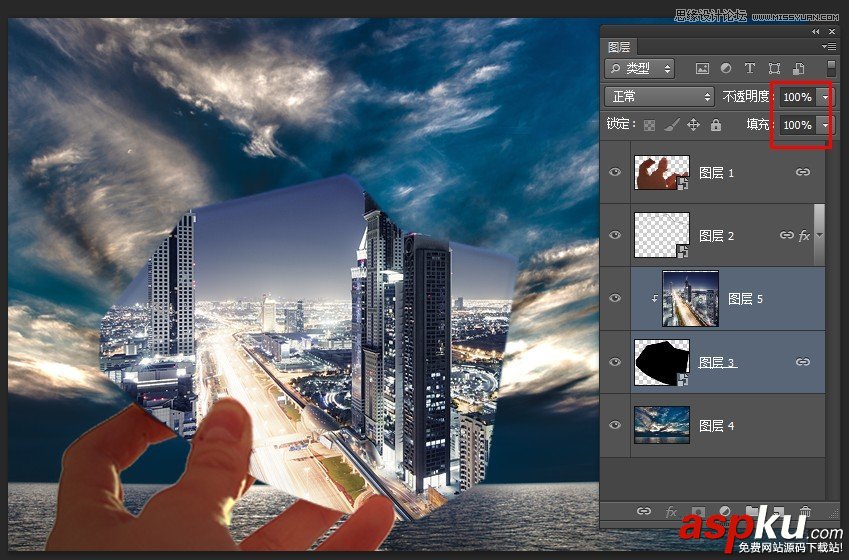Click opacity 100% value field

pos(798,97)
